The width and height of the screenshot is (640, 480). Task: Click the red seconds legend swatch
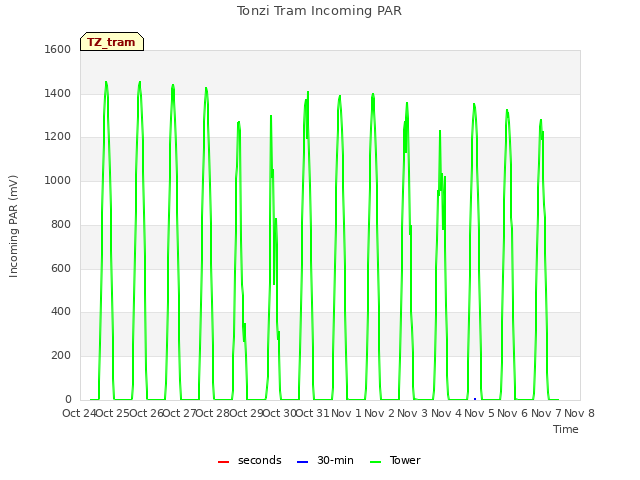tap(223, 462)
